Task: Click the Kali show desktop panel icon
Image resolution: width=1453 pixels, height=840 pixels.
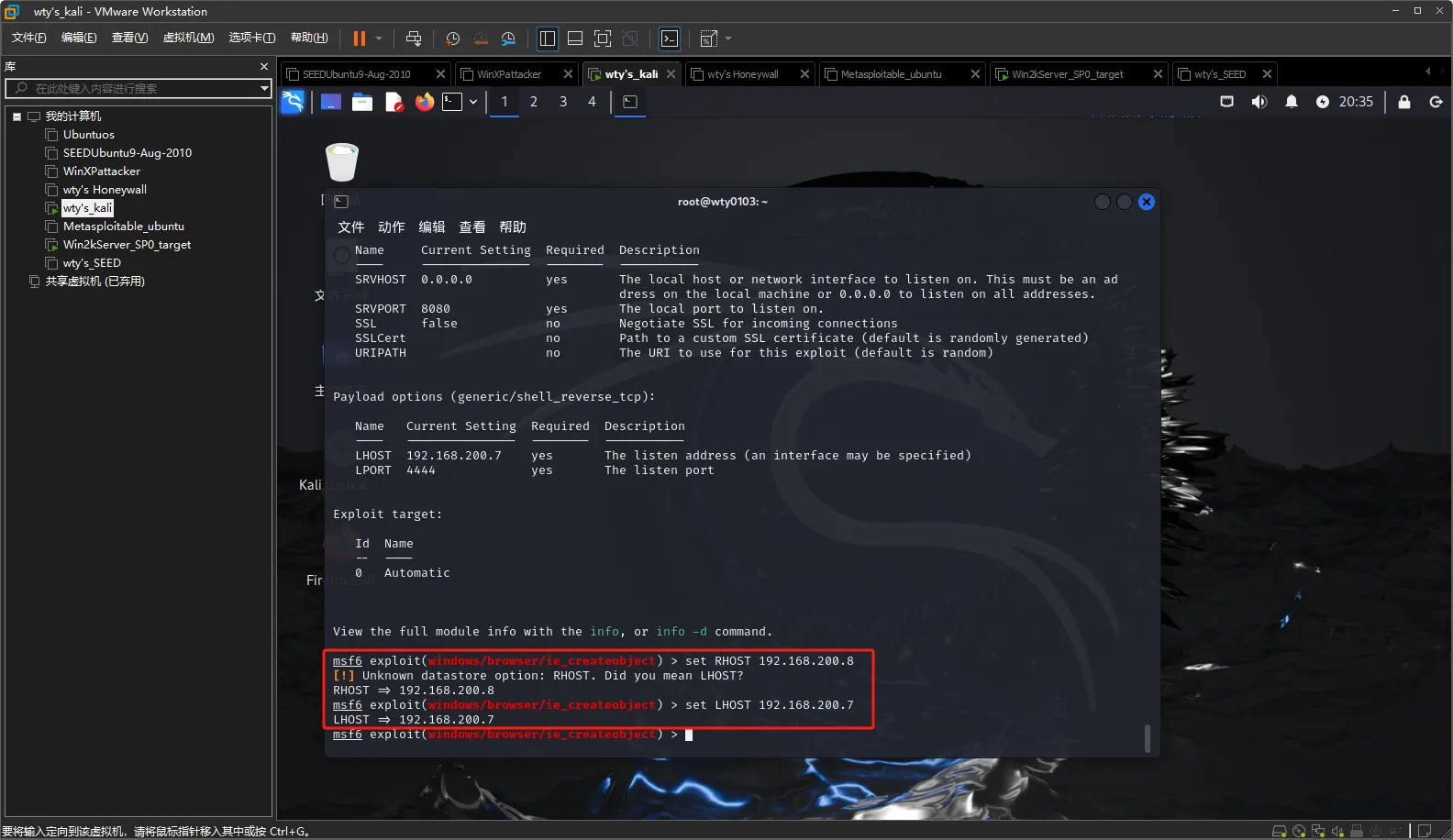Action: pyautogui.click(x=331, y=102)
